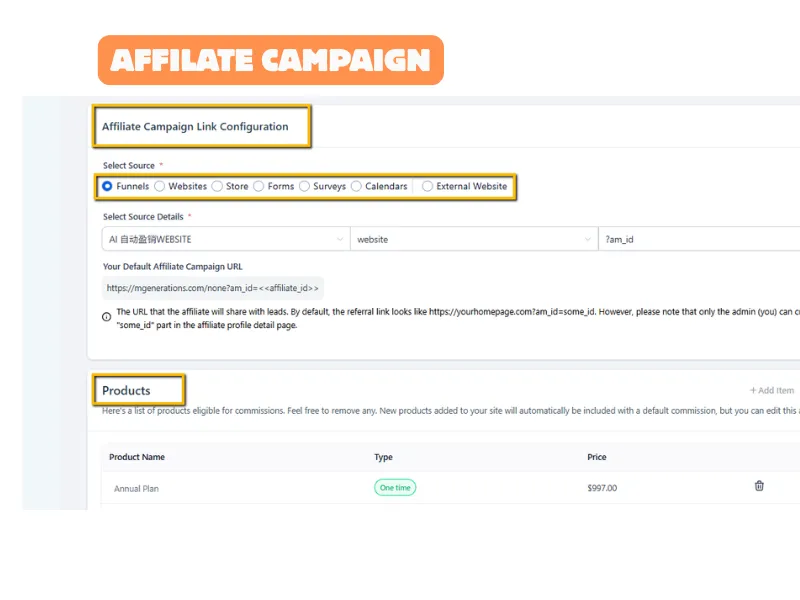The height and width of the screenshot is (600, 800).
Task: Choose Websites as the source
Action: tap(160, 186)
